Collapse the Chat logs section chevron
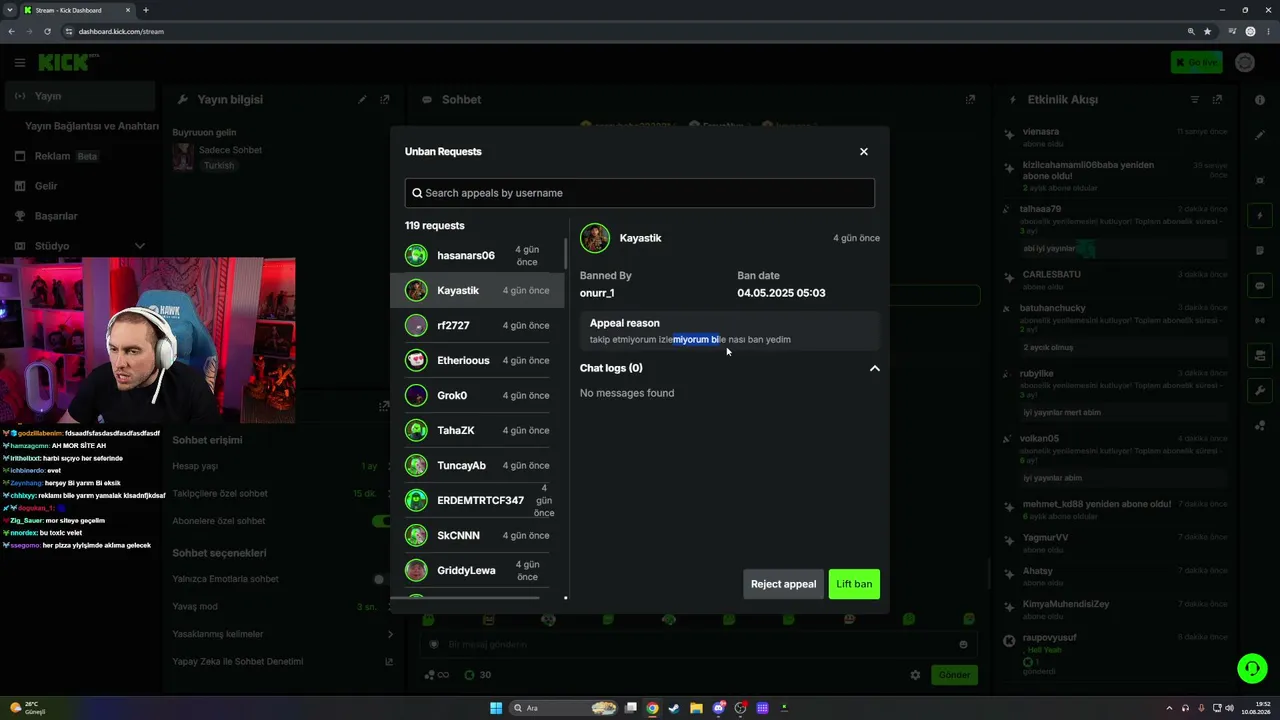 click(x=875, y=368)
